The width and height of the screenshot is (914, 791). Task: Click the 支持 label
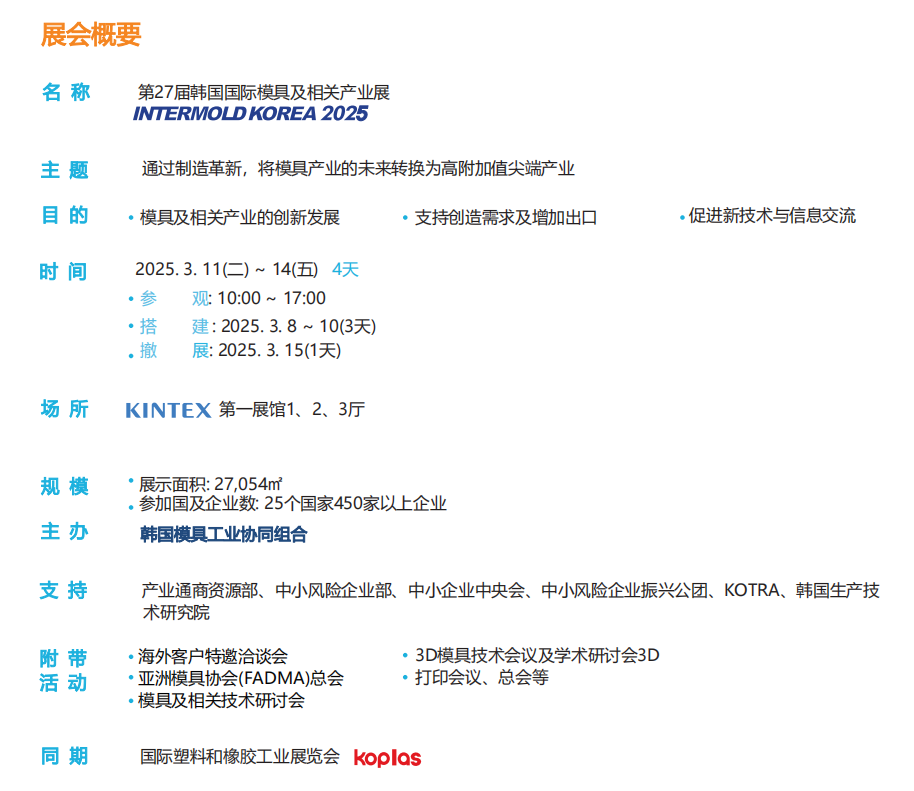pos(64,590)
